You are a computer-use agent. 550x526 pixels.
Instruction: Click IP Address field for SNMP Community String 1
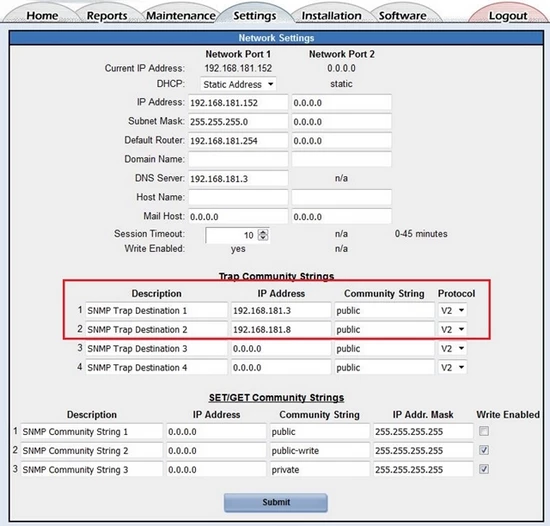point(216,431)
